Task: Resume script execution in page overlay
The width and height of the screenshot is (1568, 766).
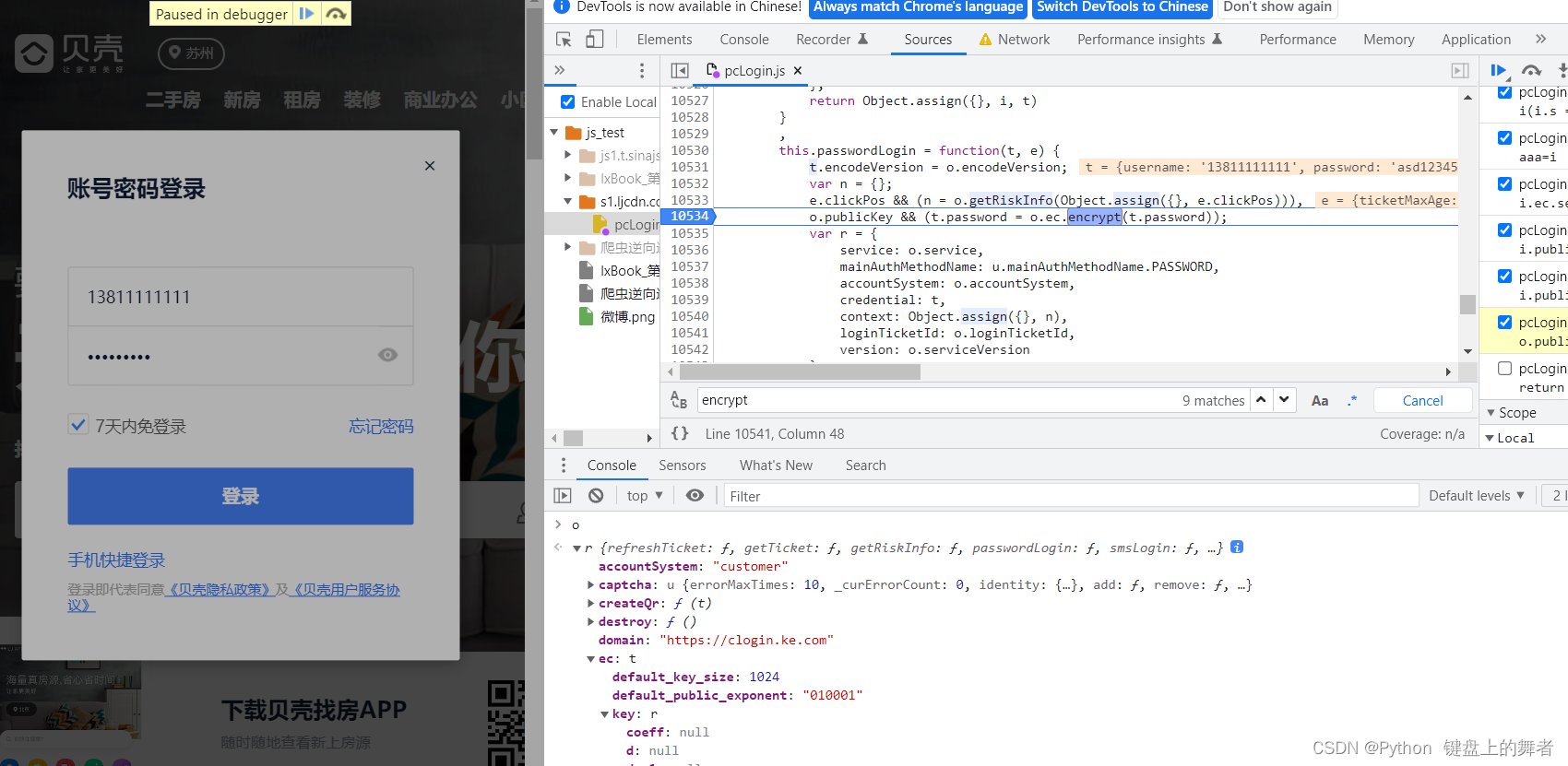Action: 307,14
